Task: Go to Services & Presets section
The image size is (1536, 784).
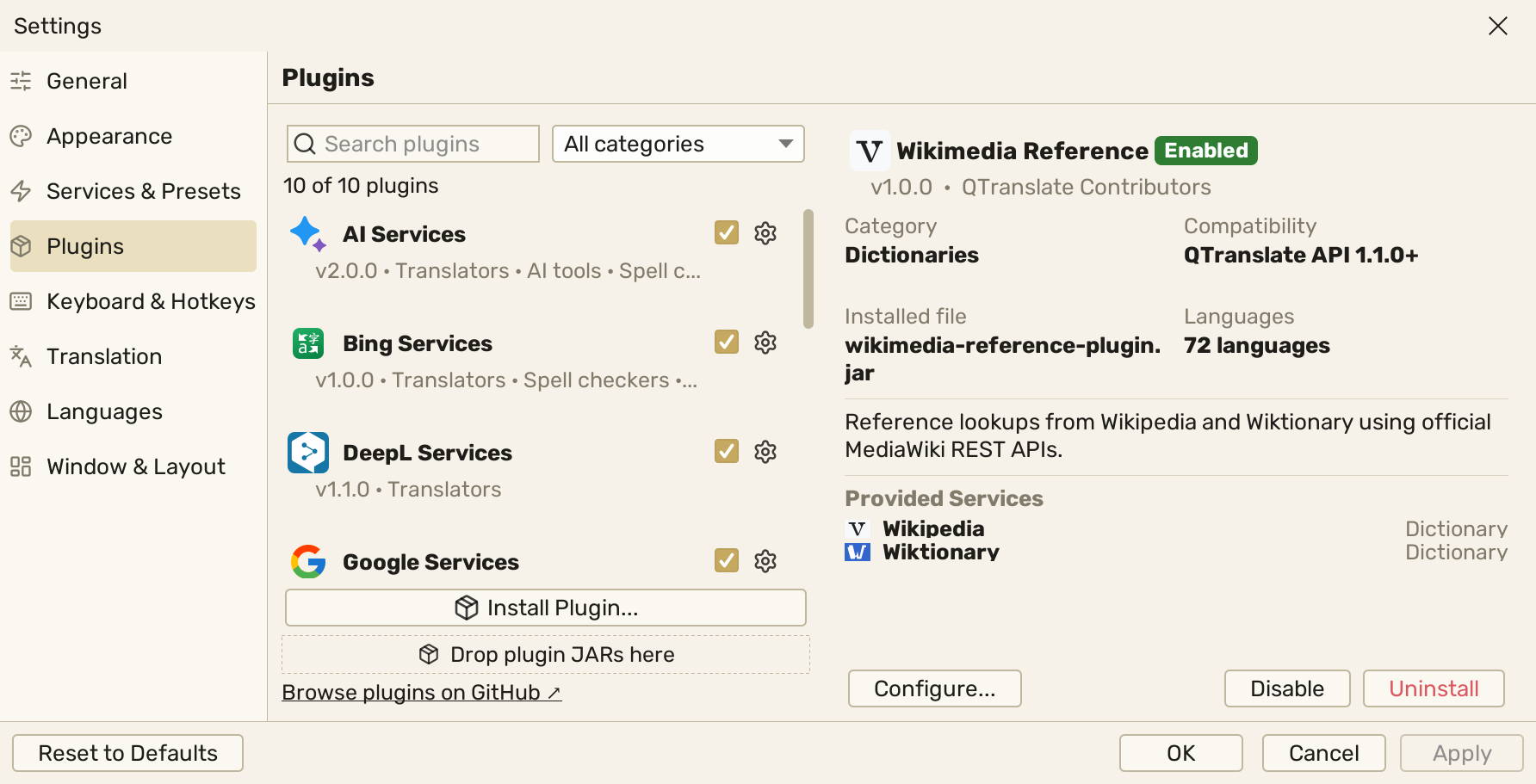Action: pyautogui.click(x=133, y=191)
